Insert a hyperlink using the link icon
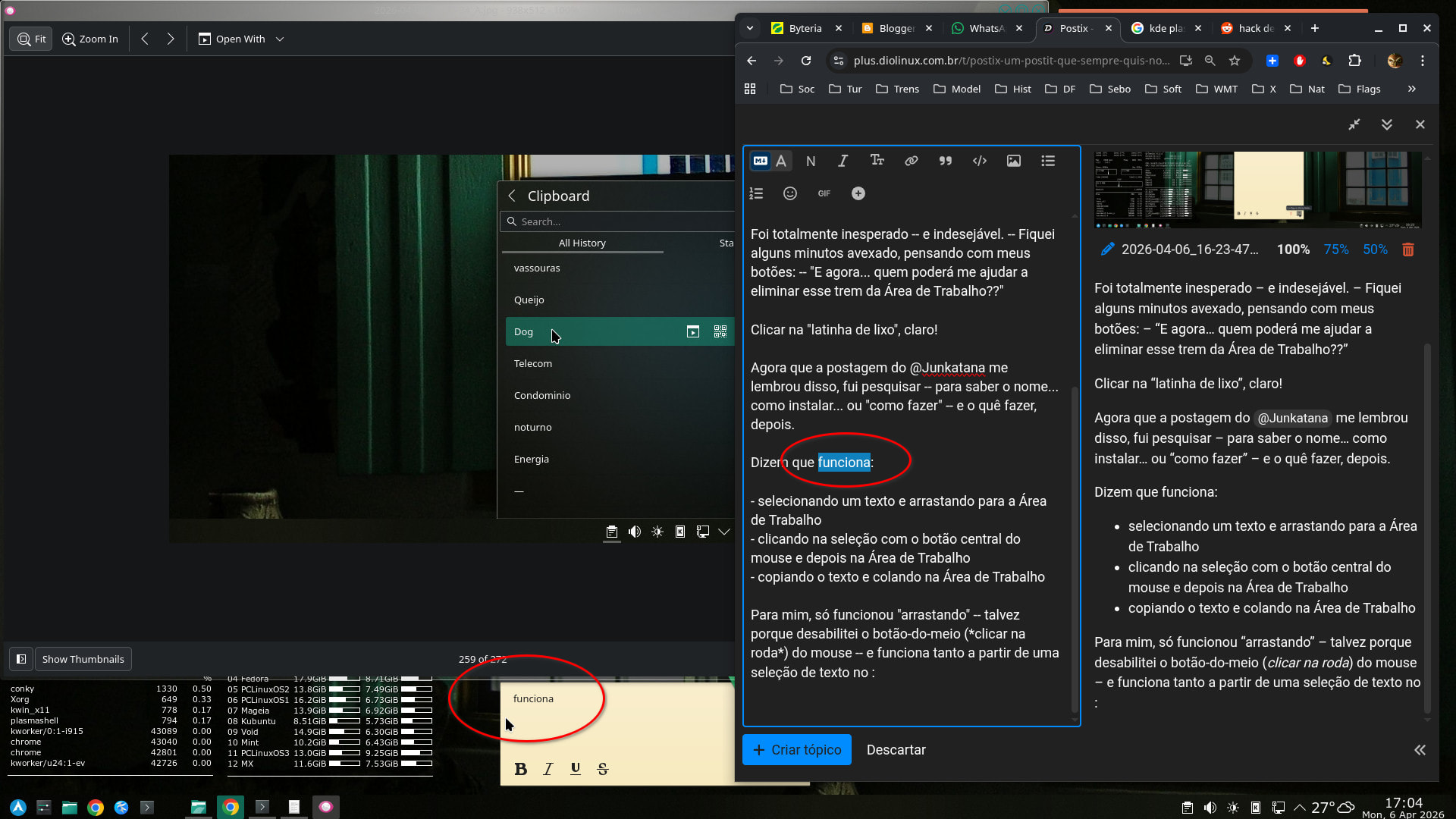 (x=911, y=161)
